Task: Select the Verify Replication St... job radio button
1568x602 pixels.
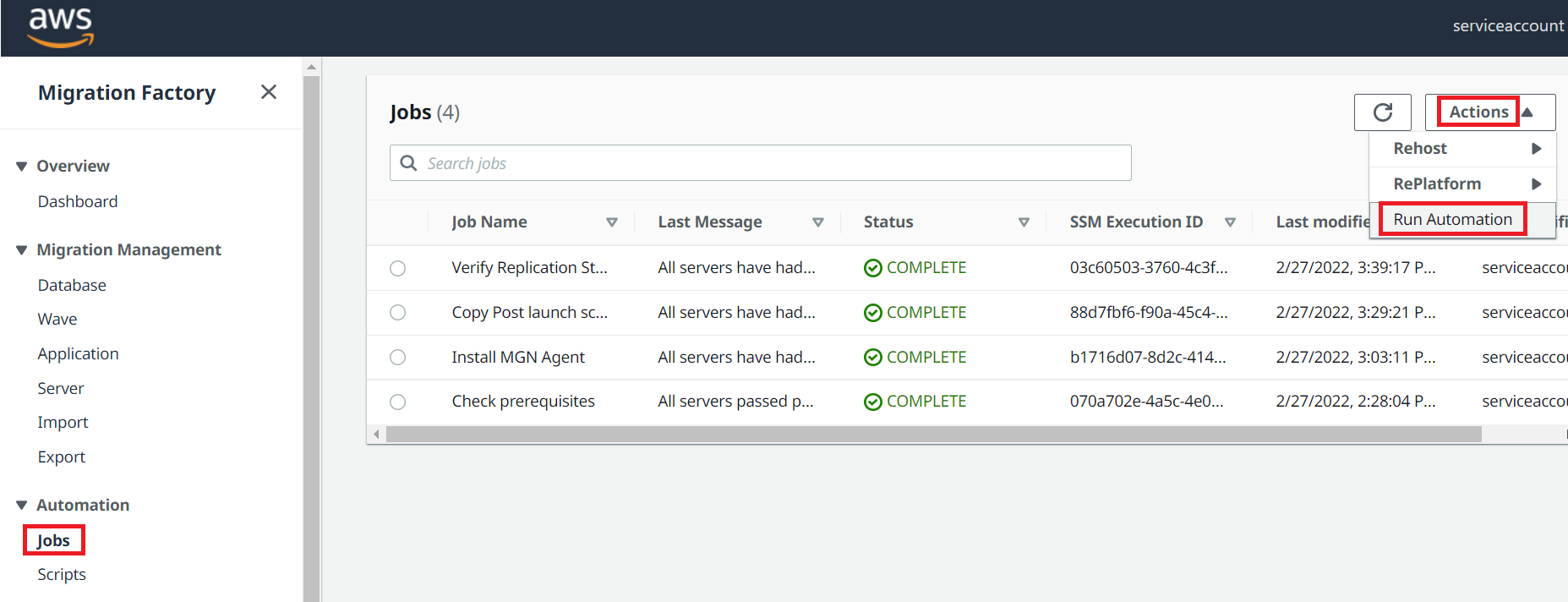Action: [x=397, y=268]
